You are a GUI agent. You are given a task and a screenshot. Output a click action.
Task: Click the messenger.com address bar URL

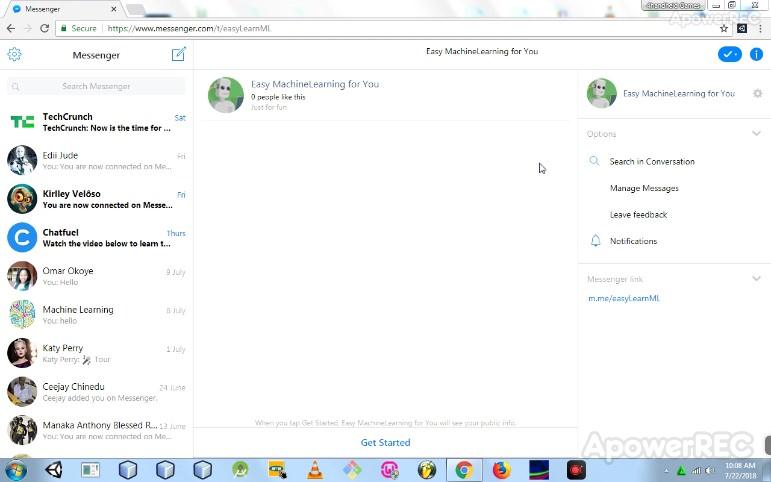pyautogui.click(x=189, y=29)
